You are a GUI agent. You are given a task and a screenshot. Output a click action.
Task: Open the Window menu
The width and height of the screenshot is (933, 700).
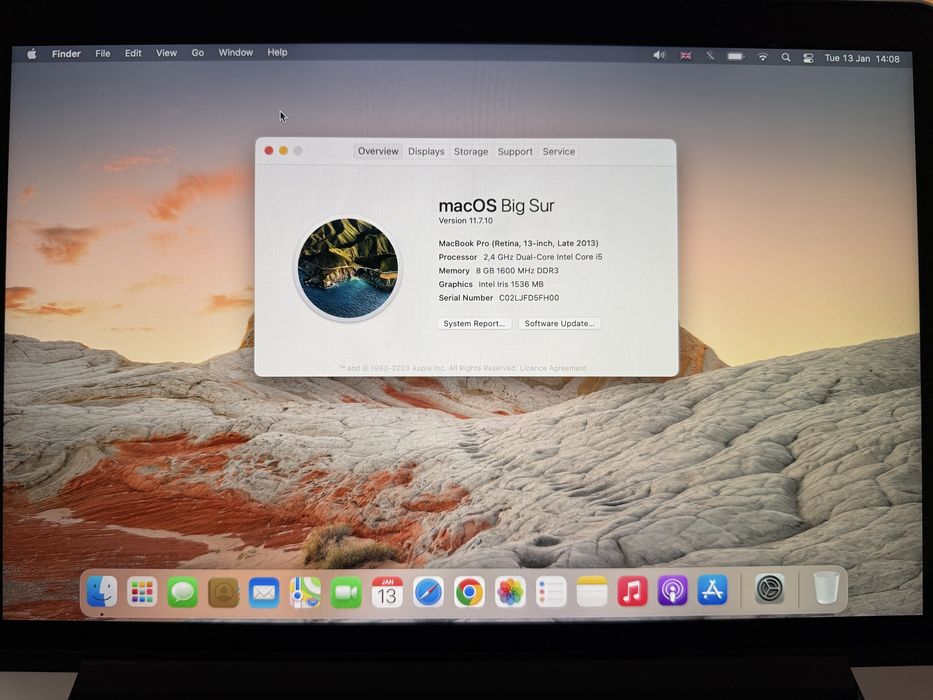[x=236, y=52]
